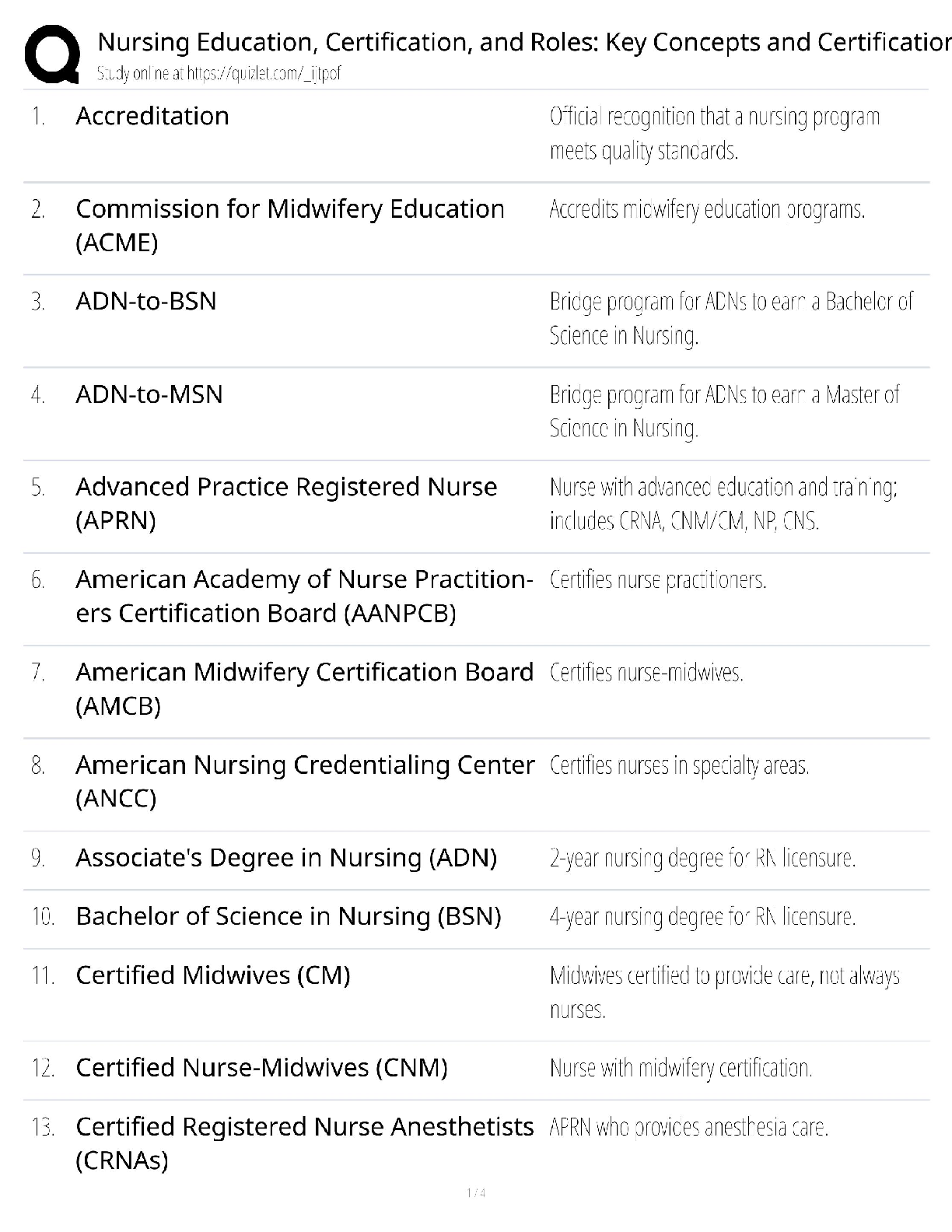Select the ADN-to-BSN term
Viewport: 952px width, 1232px height.
tap(146, 301)
